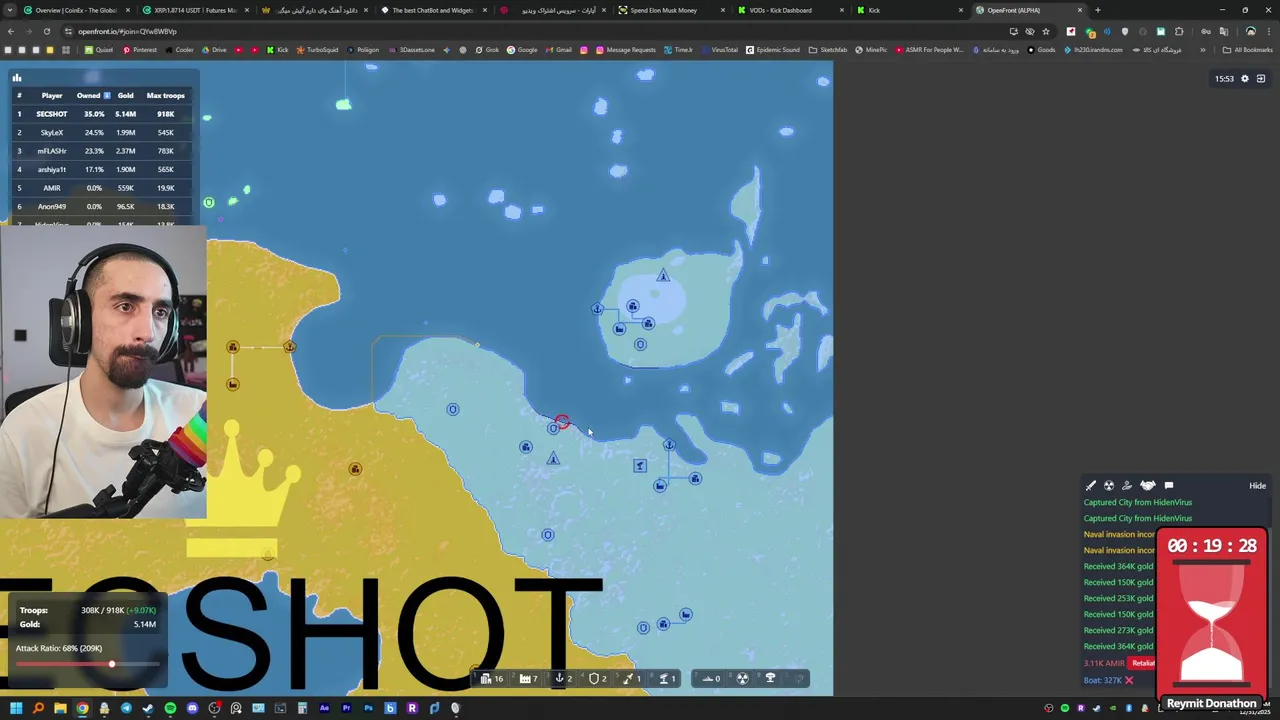Sort leaderboard by Gold column
1280x720 pixels.
(125, 96)
